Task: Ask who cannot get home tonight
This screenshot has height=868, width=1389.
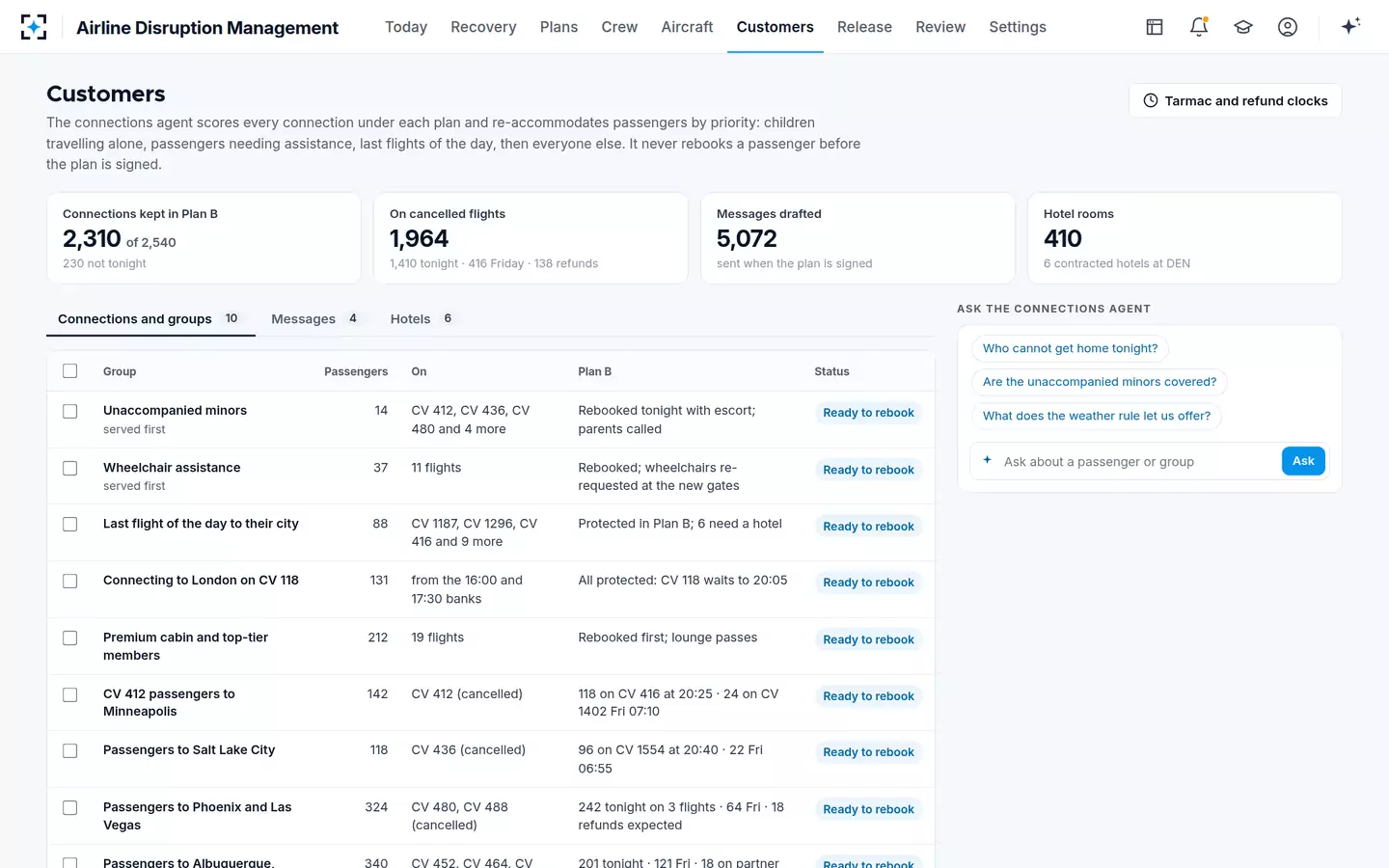Action: [x=1070, y=349]
